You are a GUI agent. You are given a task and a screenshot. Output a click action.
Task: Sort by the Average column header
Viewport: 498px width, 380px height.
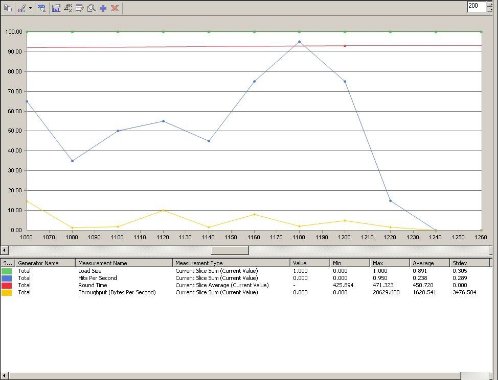coord(430,263)
